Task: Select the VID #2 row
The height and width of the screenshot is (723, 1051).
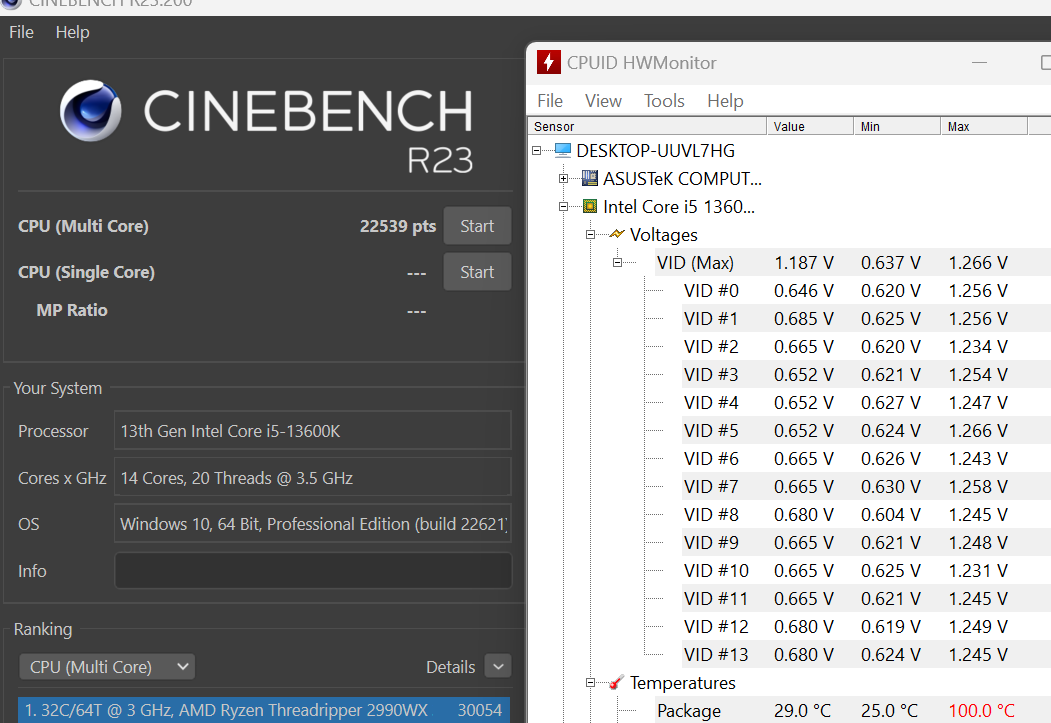Action: (x=867, y=346)
